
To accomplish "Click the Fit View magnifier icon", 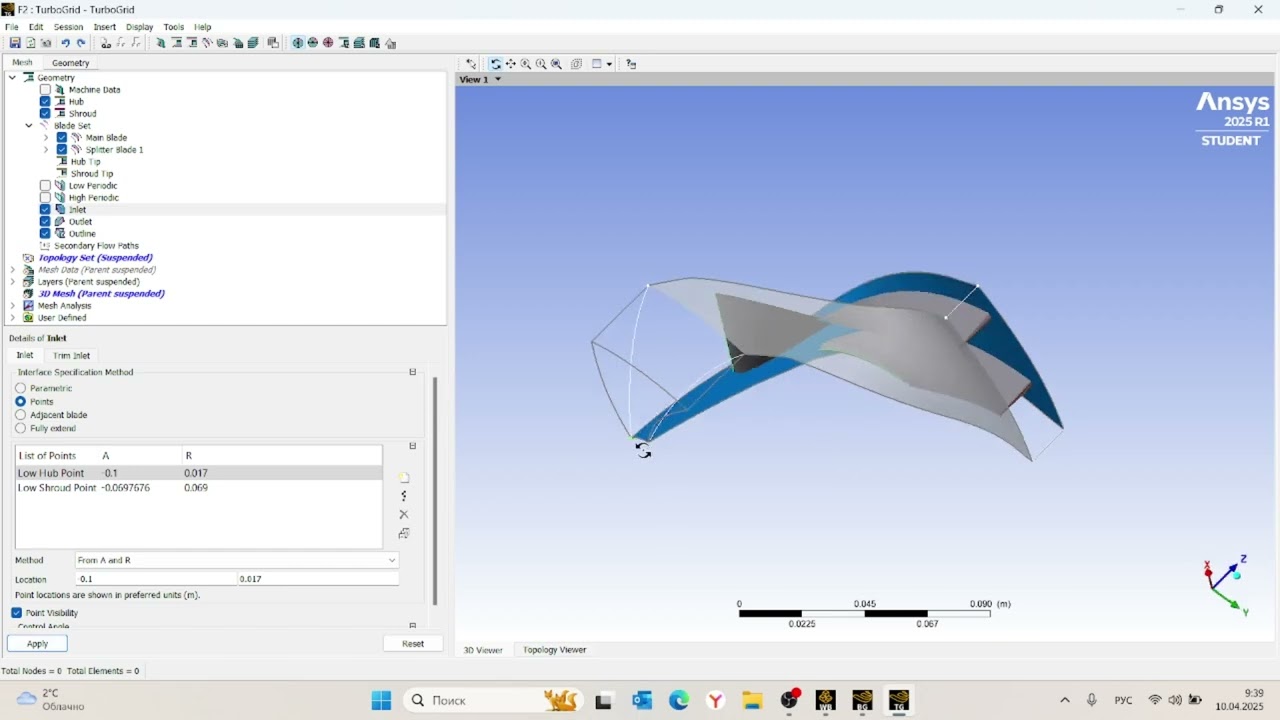I will [x=556, y=64].
